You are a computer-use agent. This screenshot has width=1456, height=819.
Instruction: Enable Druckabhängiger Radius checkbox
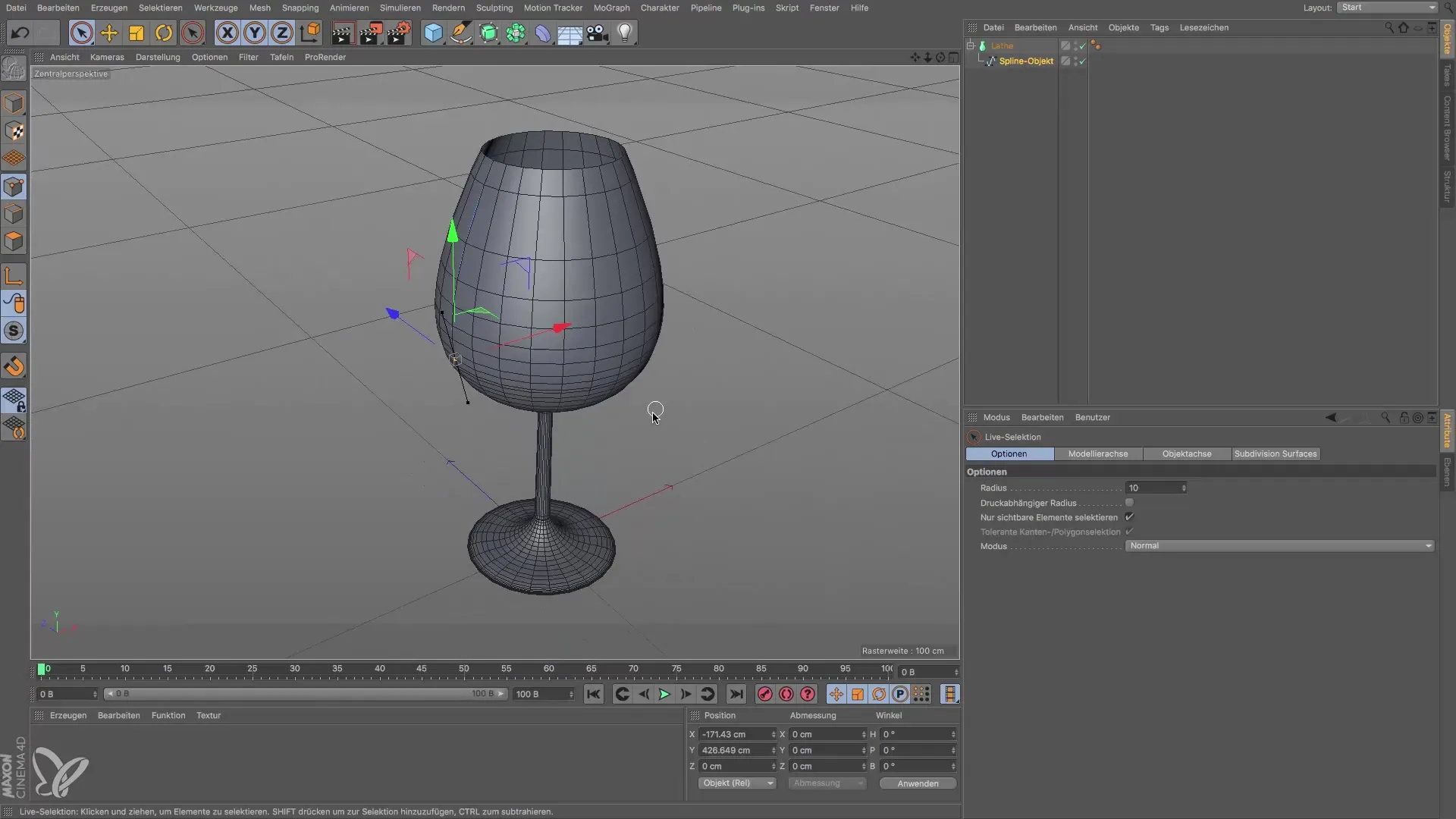click(x=1129, y=503)
